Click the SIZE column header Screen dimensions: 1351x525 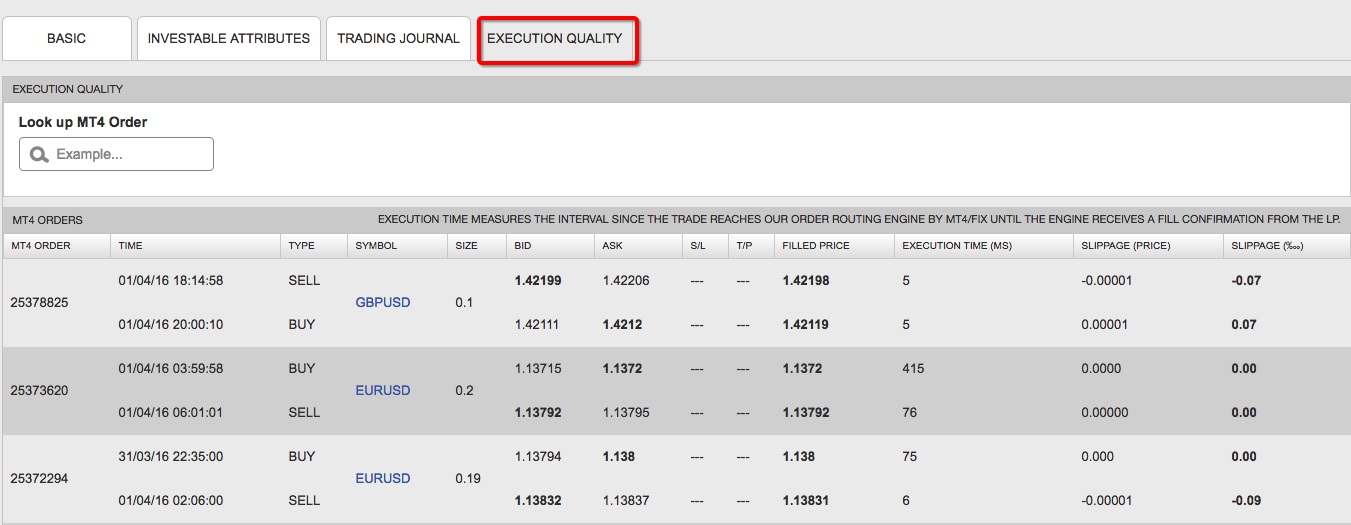click(x=476, y=246)
